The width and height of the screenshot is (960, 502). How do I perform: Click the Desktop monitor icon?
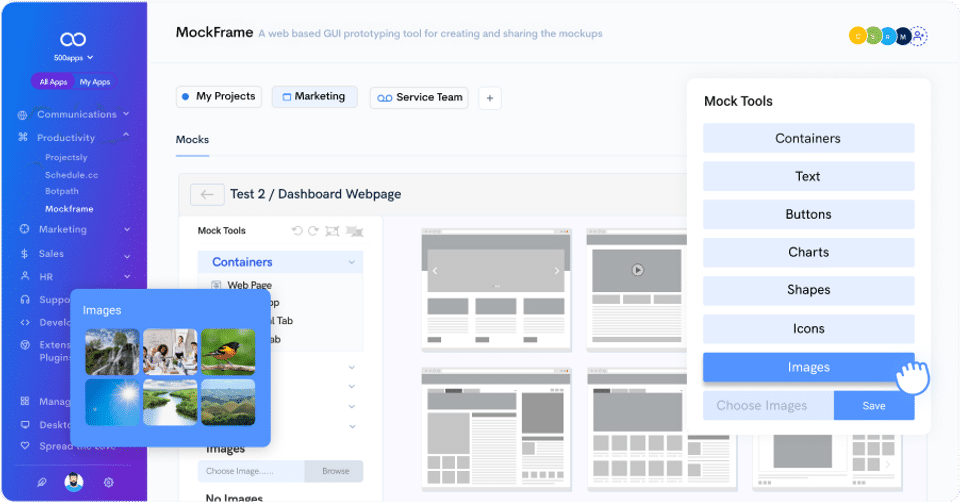24,424
